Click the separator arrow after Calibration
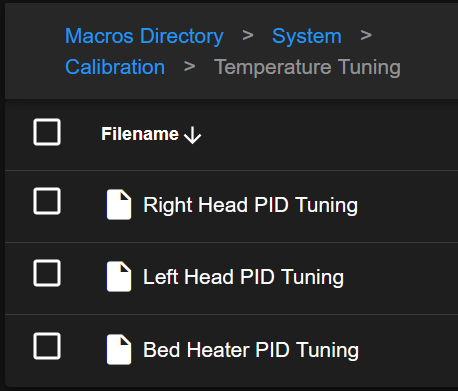The height and width of the screenshot is (391, 458). [x=189, y=66]
